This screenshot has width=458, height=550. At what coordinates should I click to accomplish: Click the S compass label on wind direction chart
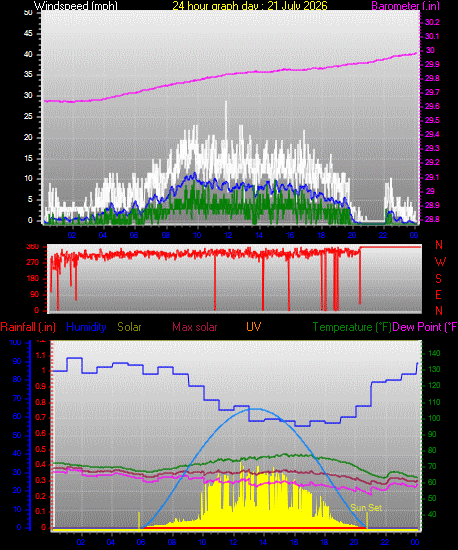[438, 279]
